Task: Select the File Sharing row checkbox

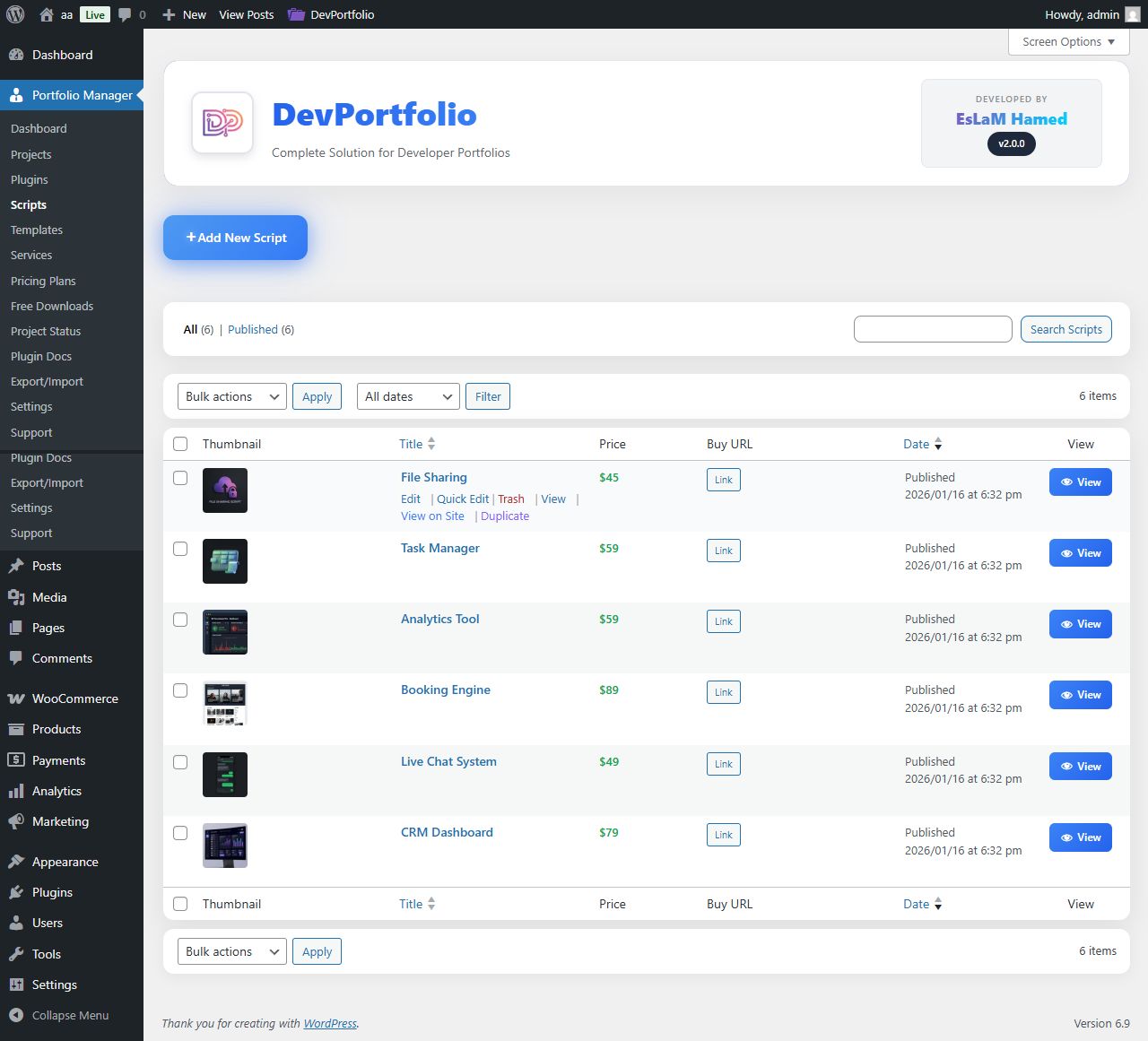Action: tap(180, 478)
